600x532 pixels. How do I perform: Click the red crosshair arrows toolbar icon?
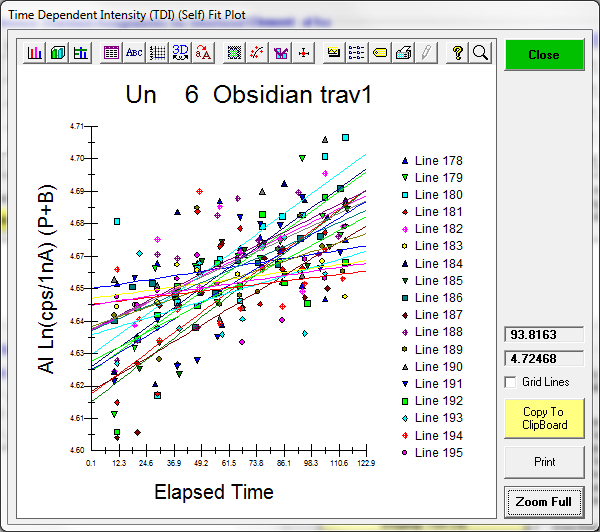(305, 53)
